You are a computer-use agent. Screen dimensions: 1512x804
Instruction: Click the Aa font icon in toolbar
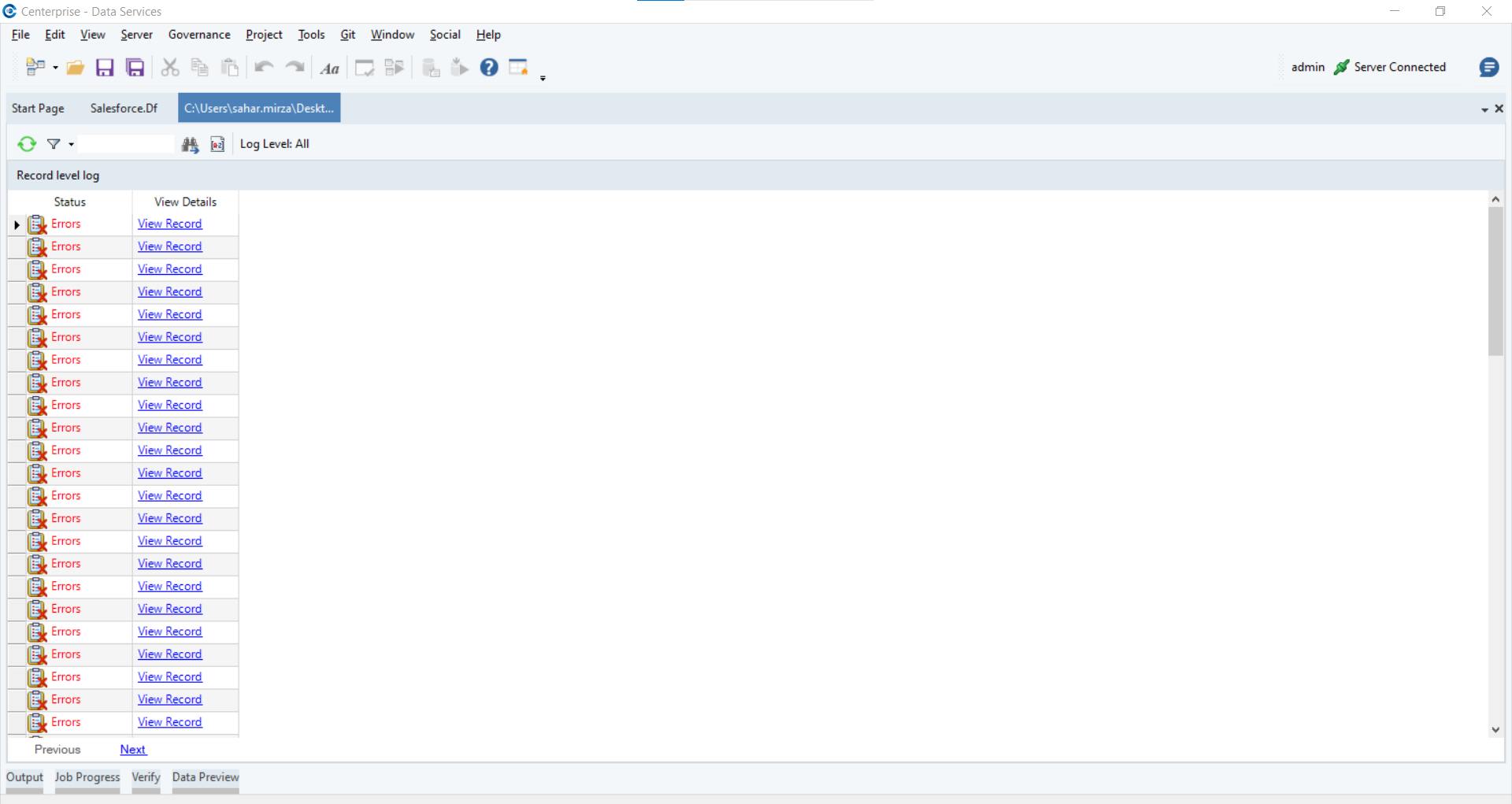330,69
